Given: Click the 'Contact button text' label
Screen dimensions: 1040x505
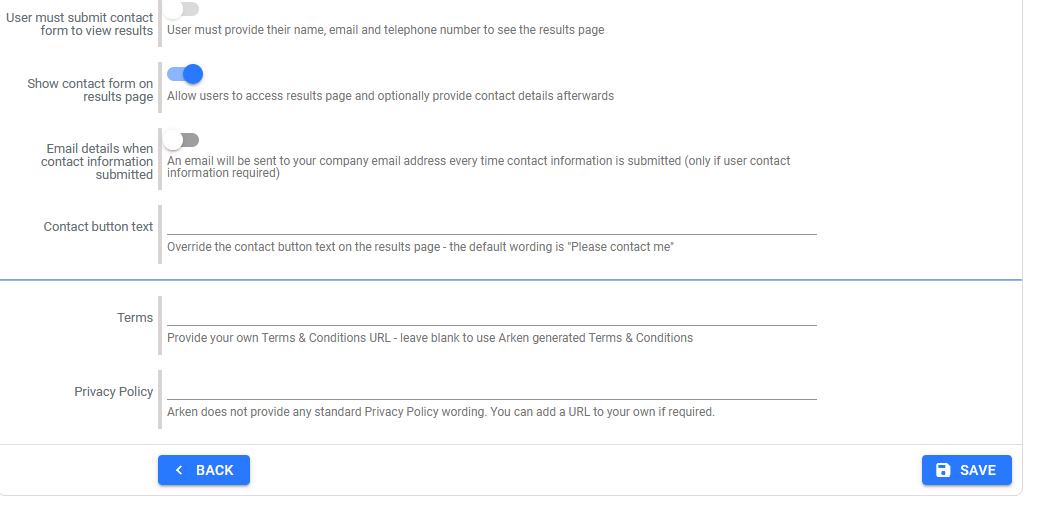Looking at the screenshot, I should point(98,227).
